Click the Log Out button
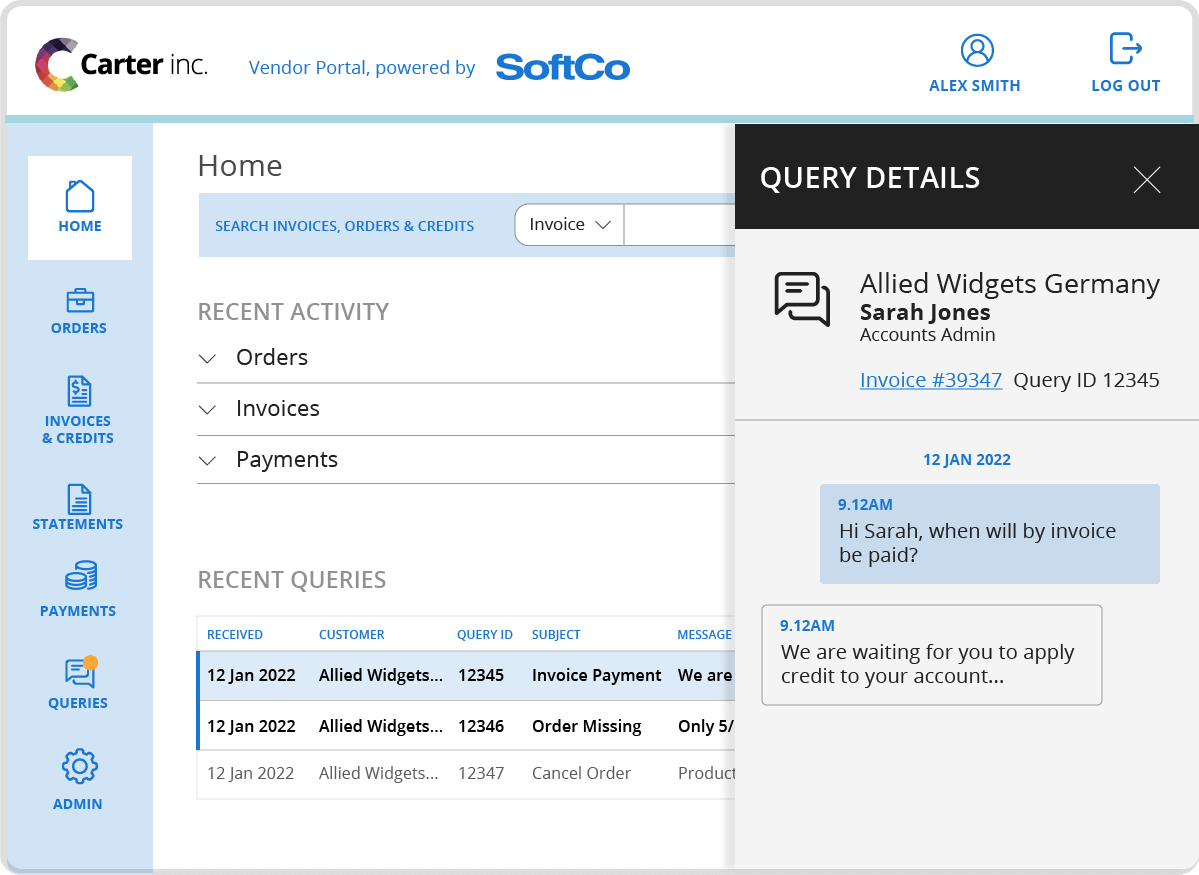The height and width of the screenshot is (875, 1199). pos(1124,60)
